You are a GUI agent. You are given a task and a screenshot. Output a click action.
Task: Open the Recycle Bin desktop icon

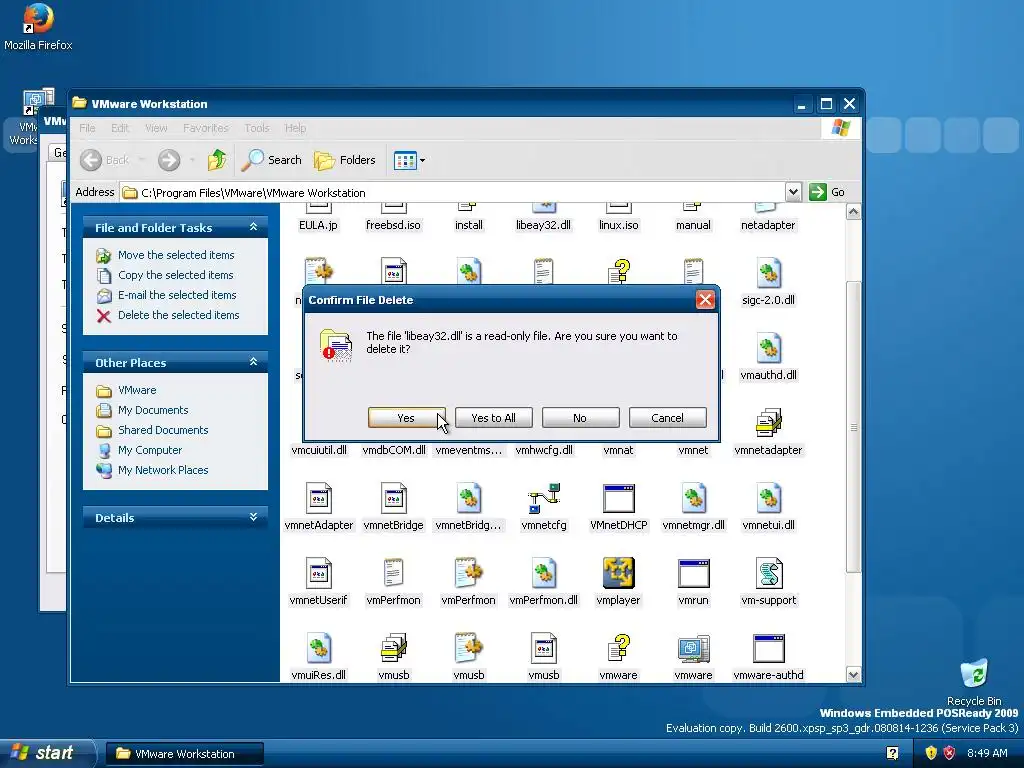pos(974,682)
